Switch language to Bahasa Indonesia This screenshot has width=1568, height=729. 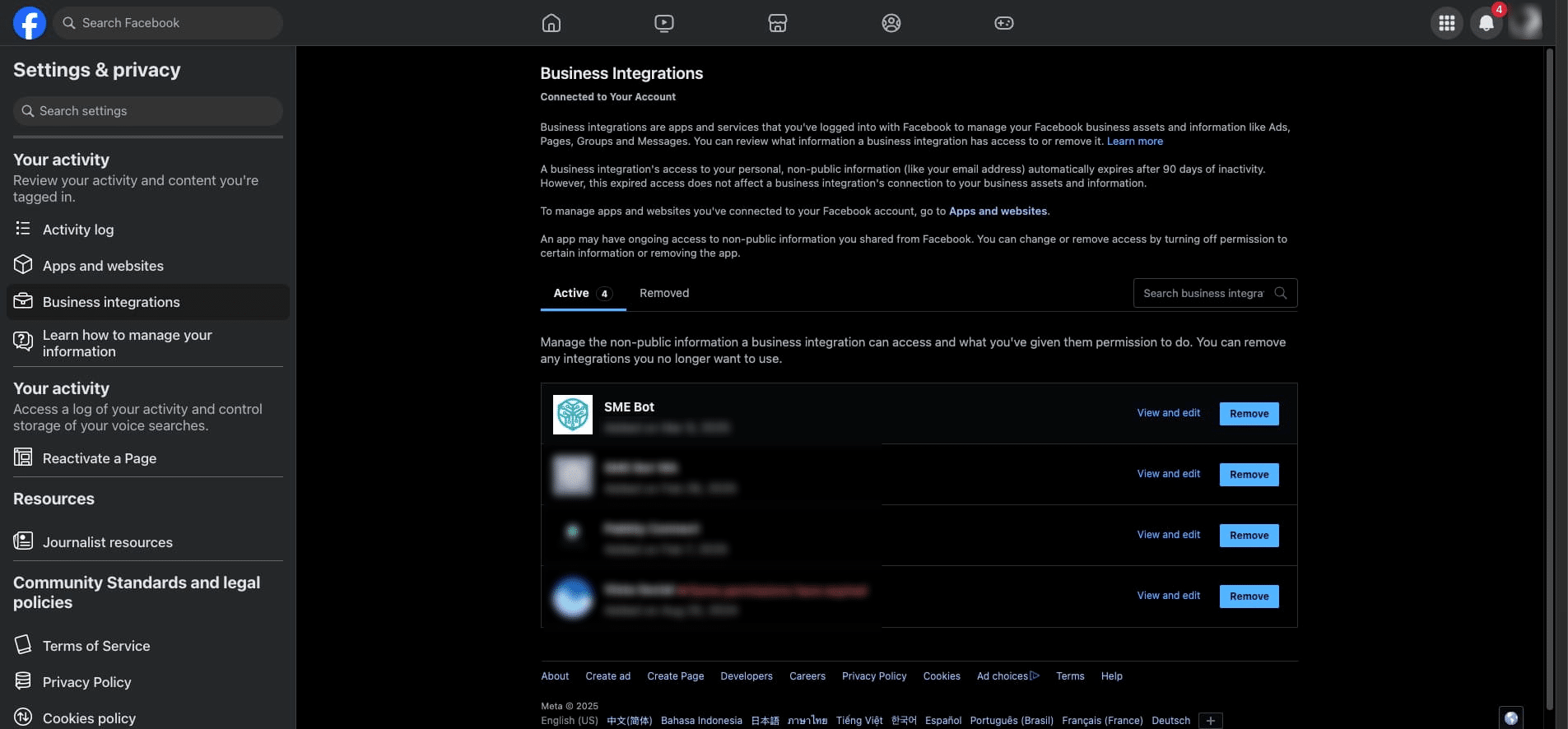pos(701,721)
